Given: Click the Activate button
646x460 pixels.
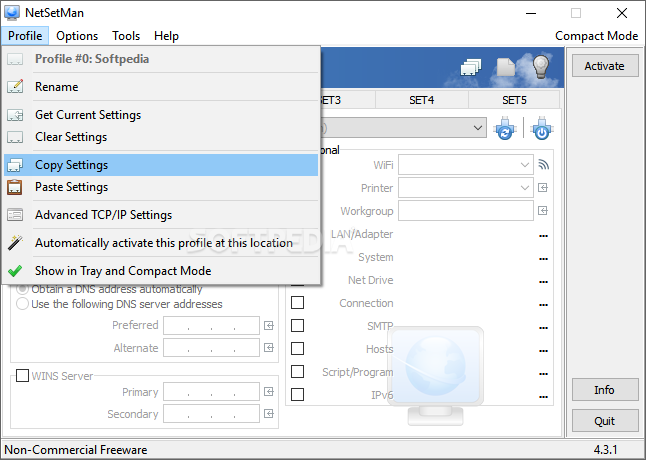Looking at the screenshot, I should coord(605,66).
